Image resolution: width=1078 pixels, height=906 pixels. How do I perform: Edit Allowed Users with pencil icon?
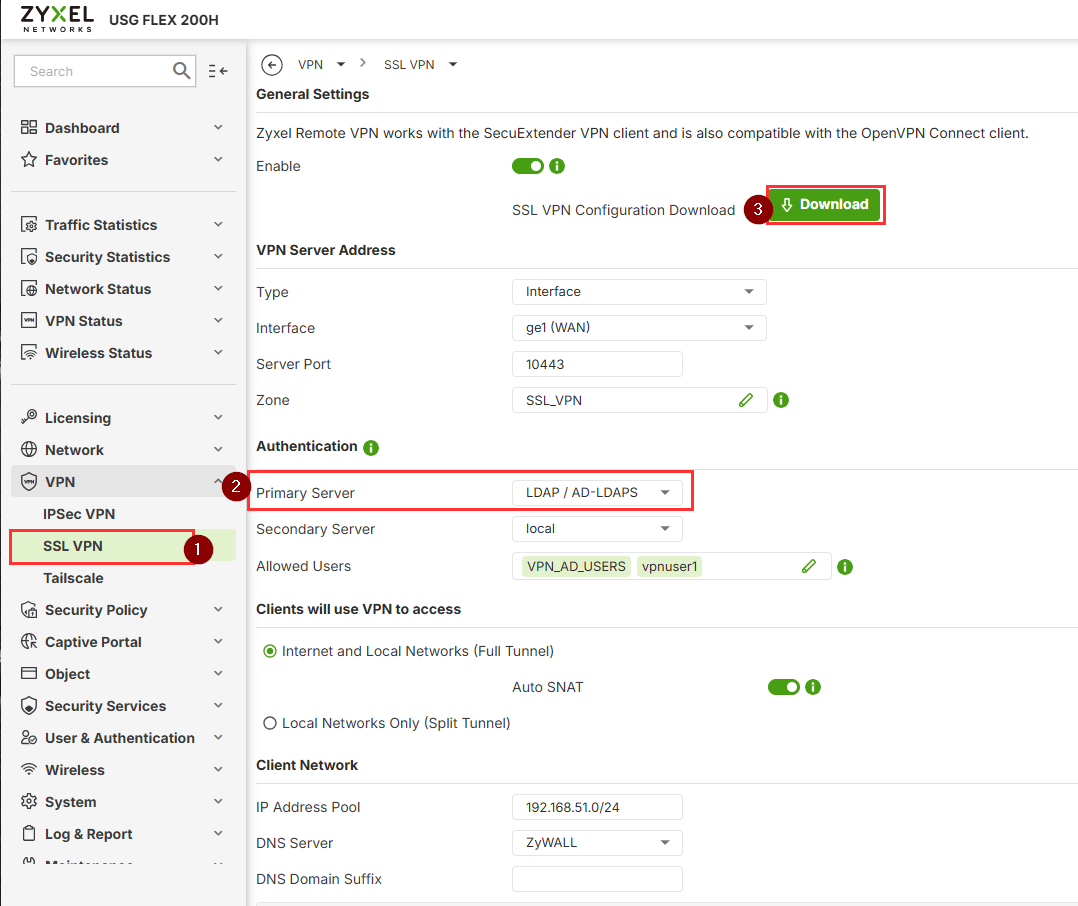(x=809, y=566)
